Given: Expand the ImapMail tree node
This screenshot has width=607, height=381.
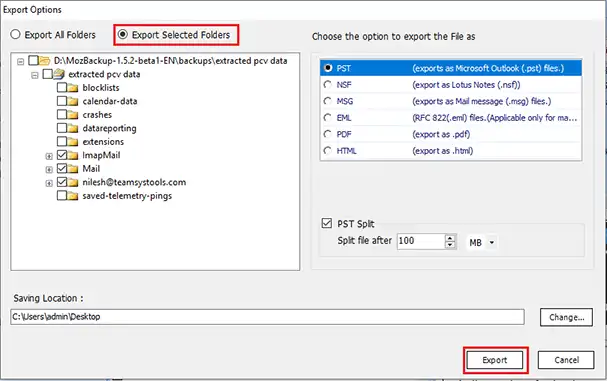Looking at the screenshot, I should point(49,156).
